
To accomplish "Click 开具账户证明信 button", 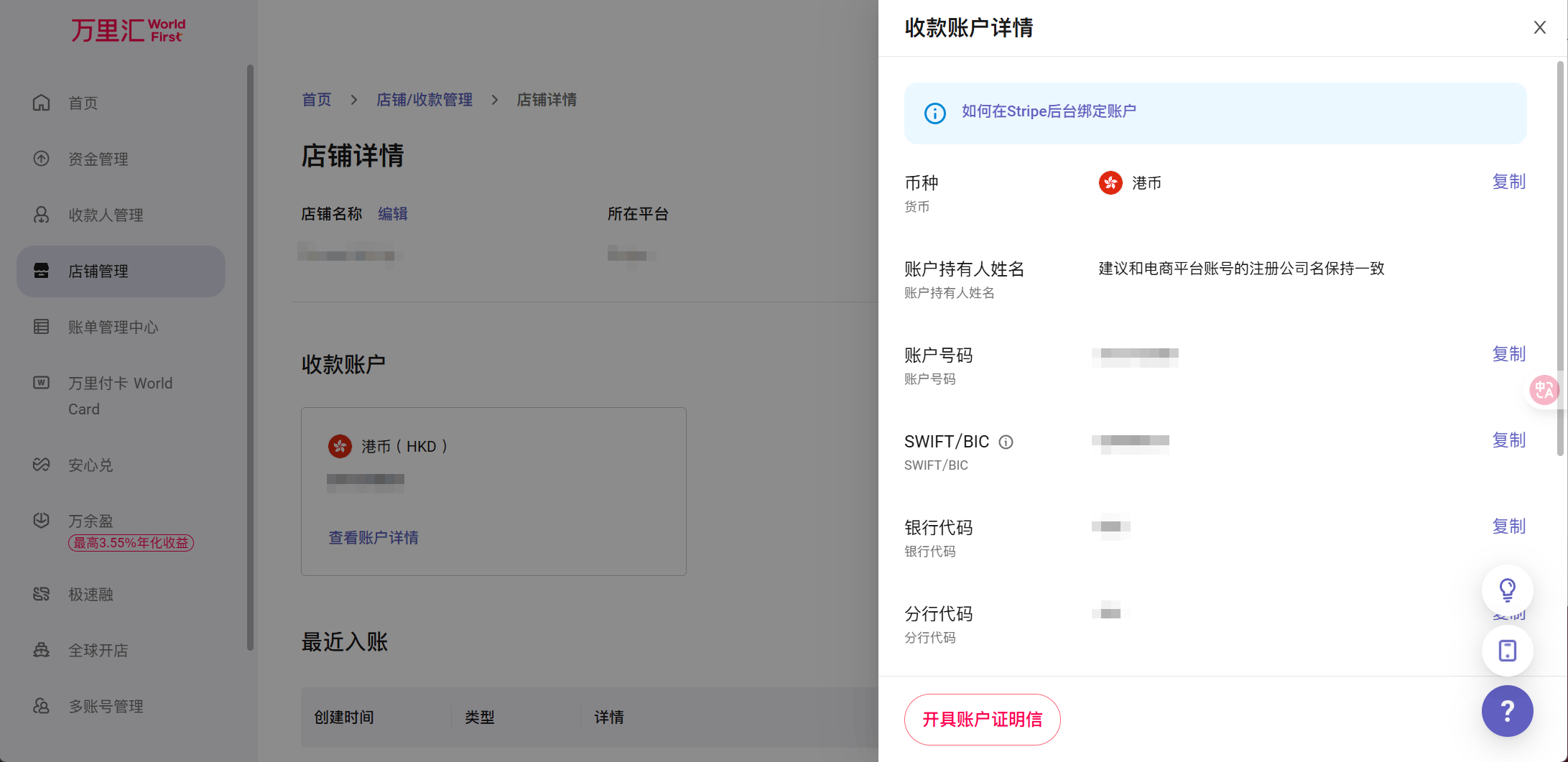I will click(x=982, y=719).
